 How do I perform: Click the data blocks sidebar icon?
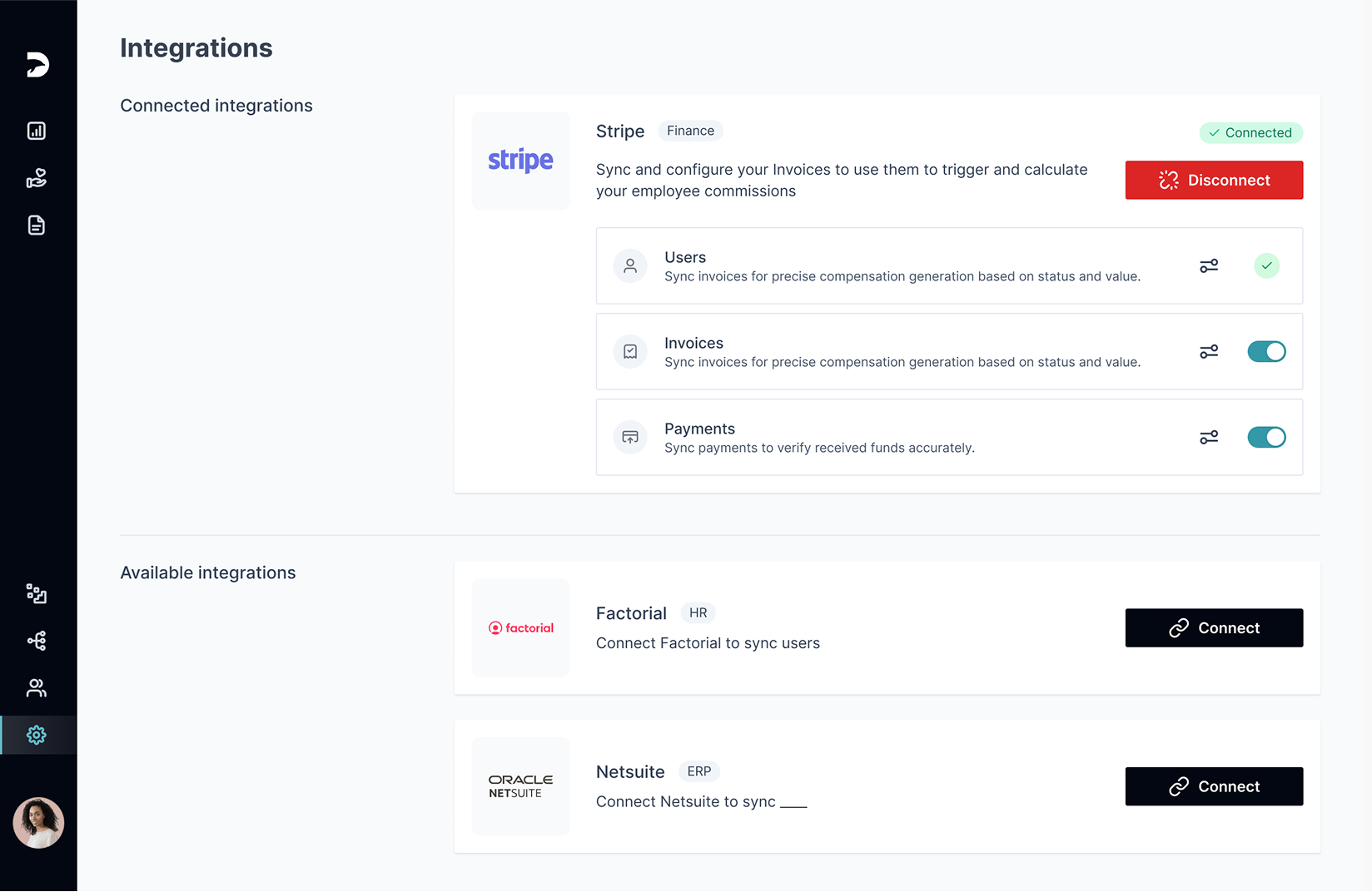[37, 594]
